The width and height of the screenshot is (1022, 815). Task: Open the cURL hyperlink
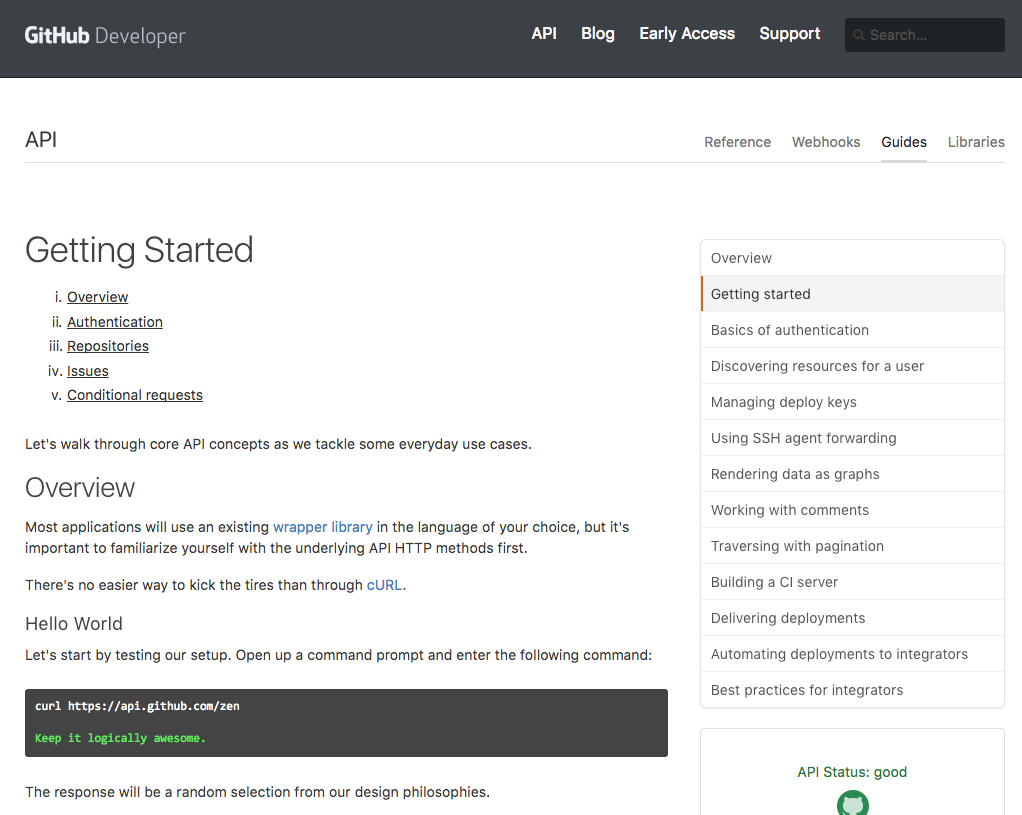tap(384, 585)
